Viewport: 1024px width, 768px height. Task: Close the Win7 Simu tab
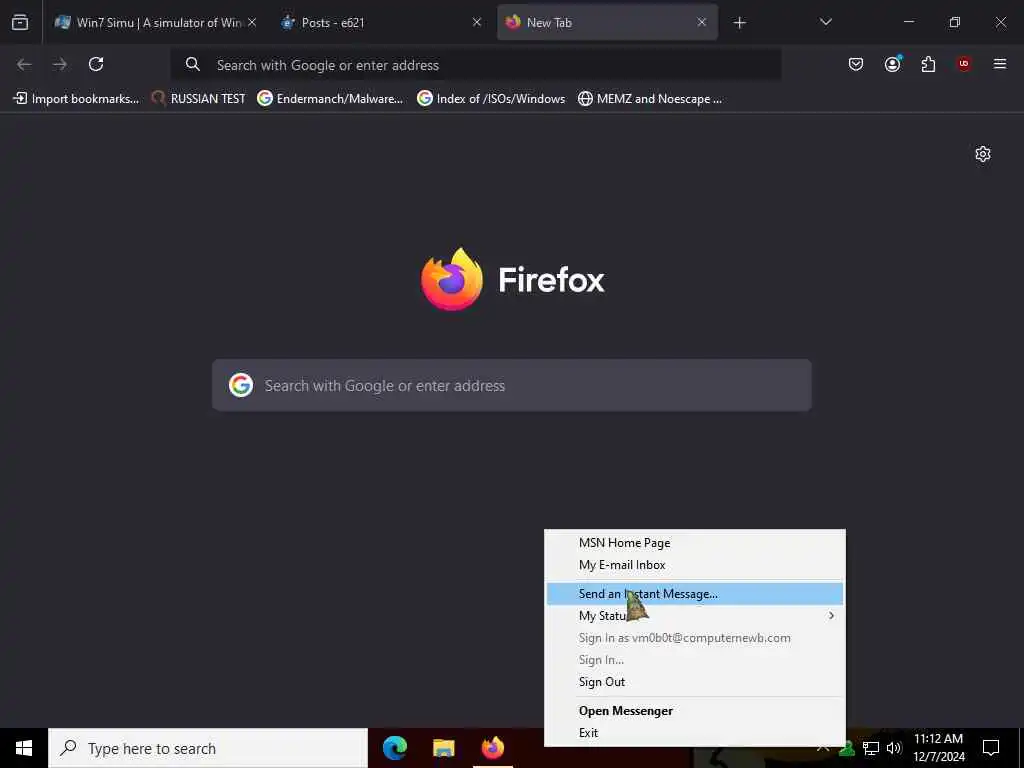tap(251, 22)
